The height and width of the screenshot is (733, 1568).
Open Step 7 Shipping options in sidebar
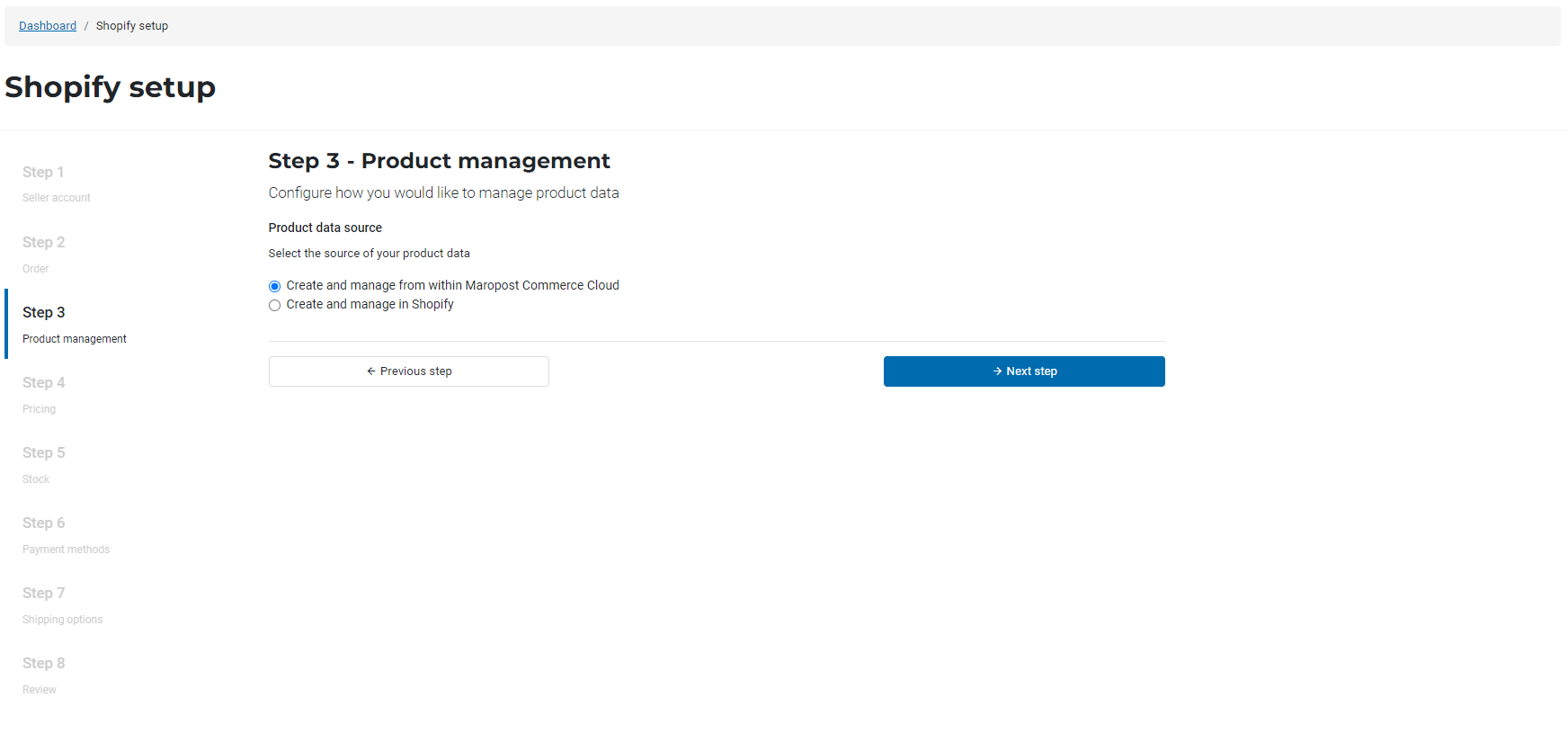62,604
